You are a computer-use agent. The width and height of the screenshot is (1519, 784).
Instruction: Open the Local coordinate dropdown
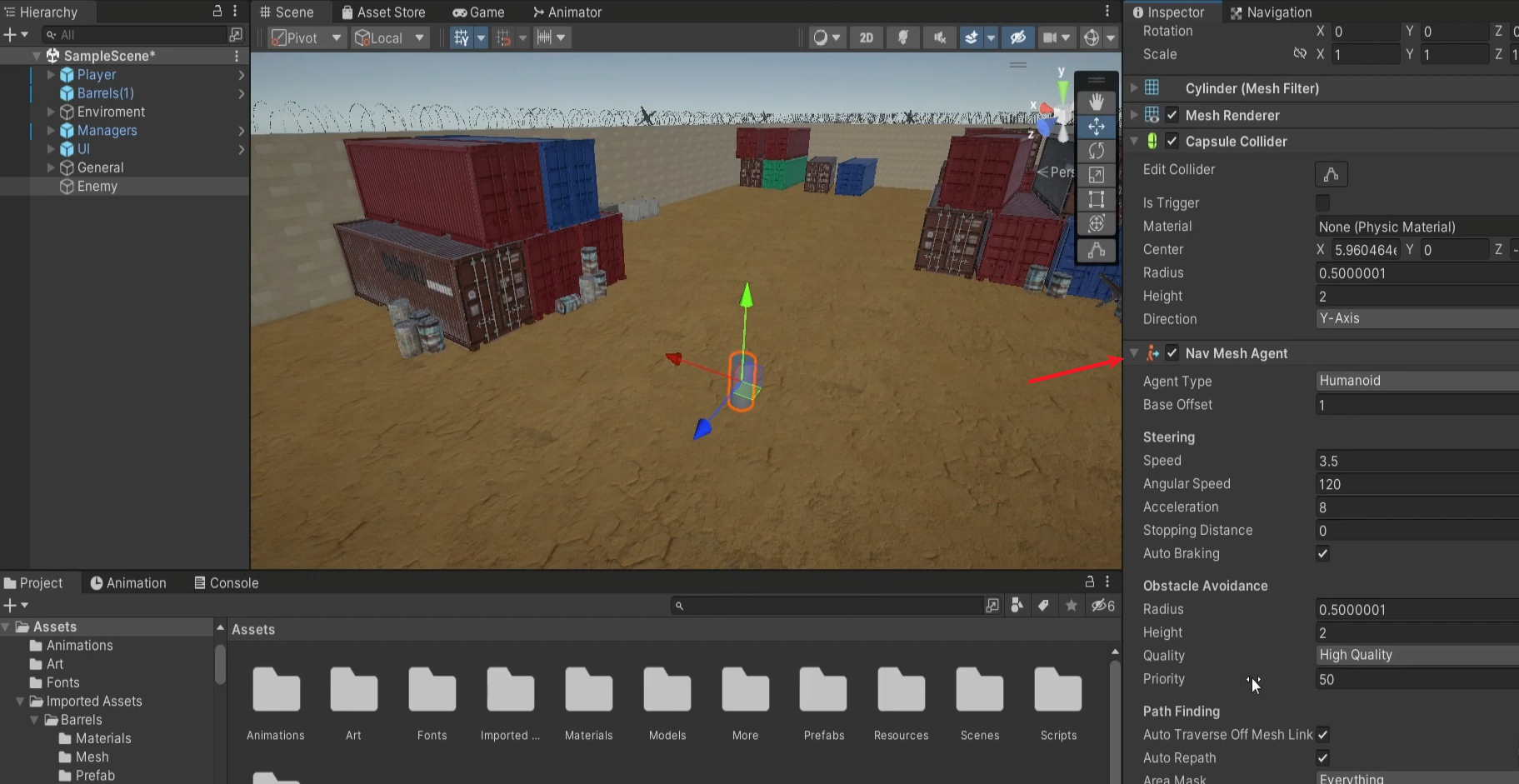pos(389,37)
